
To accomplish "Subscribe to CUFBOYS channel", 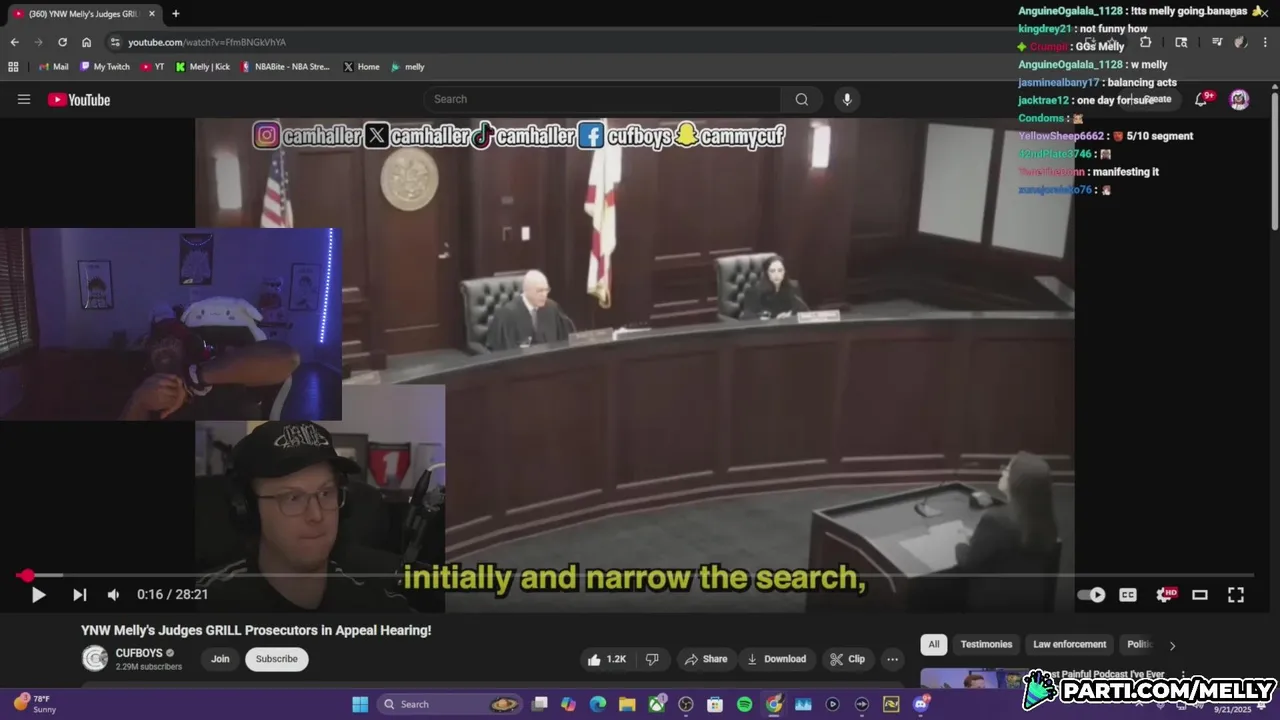I will pyautogui.click(x=277, y=659).
